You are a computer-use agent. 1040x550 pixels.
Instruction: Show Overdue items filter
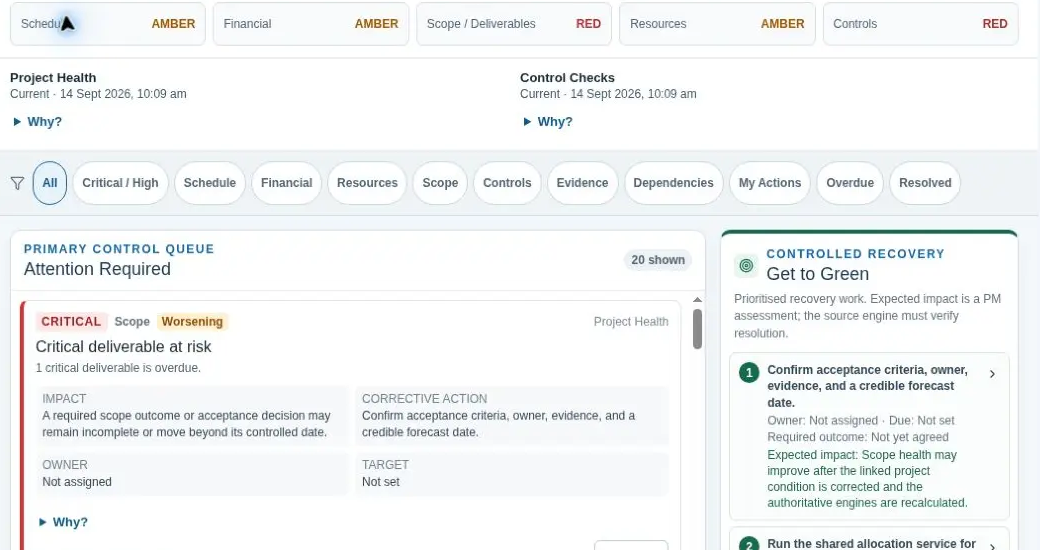pos(850,183)
